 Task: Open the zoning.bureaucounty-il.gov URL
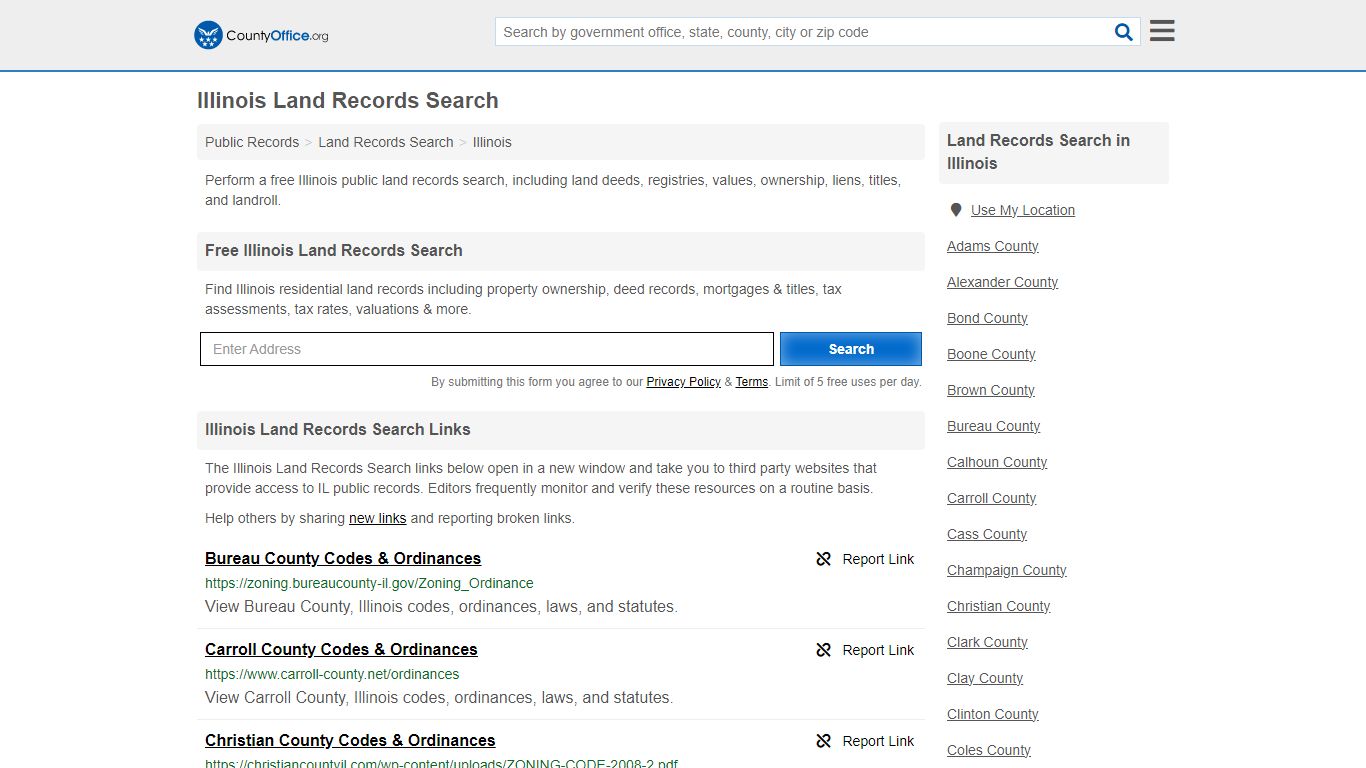point(369,583)
